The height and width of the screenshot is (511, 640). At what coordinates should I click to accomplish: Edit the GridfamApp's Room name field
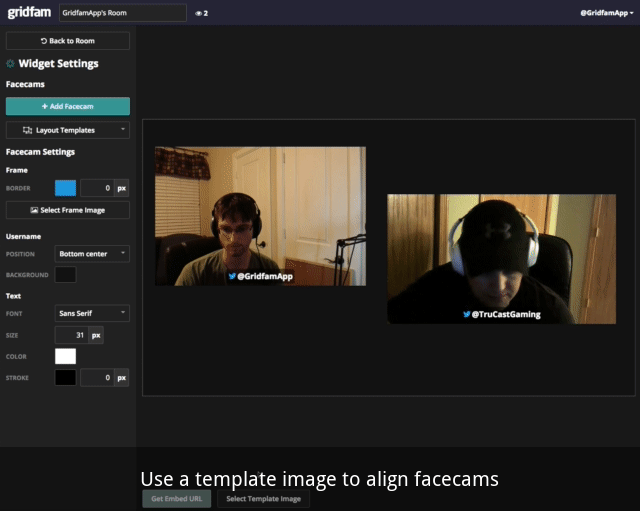[x=123, y=13]
